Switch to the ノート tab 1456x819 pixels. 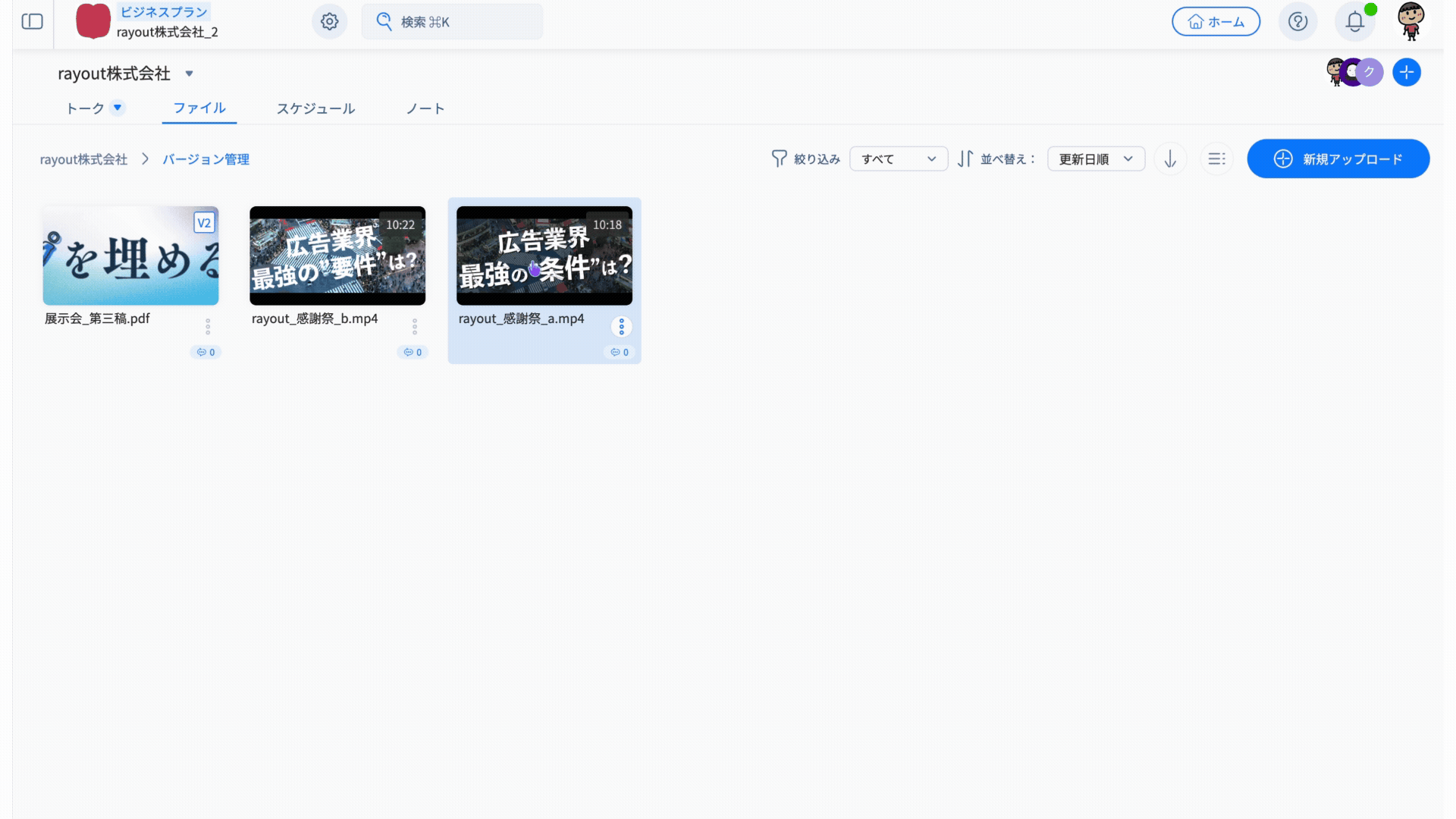coord(425,108)
